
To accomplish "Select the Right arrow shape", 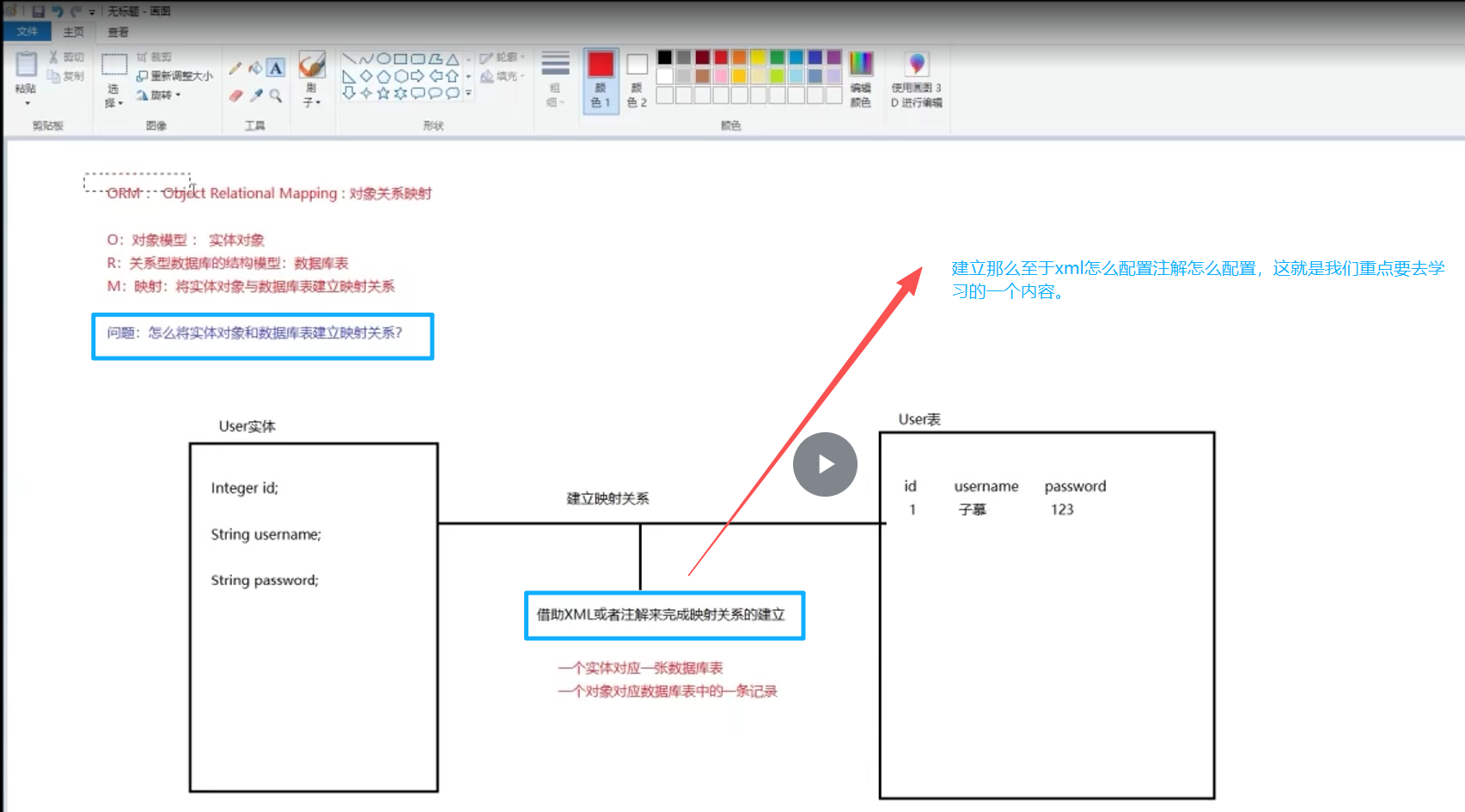I will pyautogui.click(x=418, y=76).
